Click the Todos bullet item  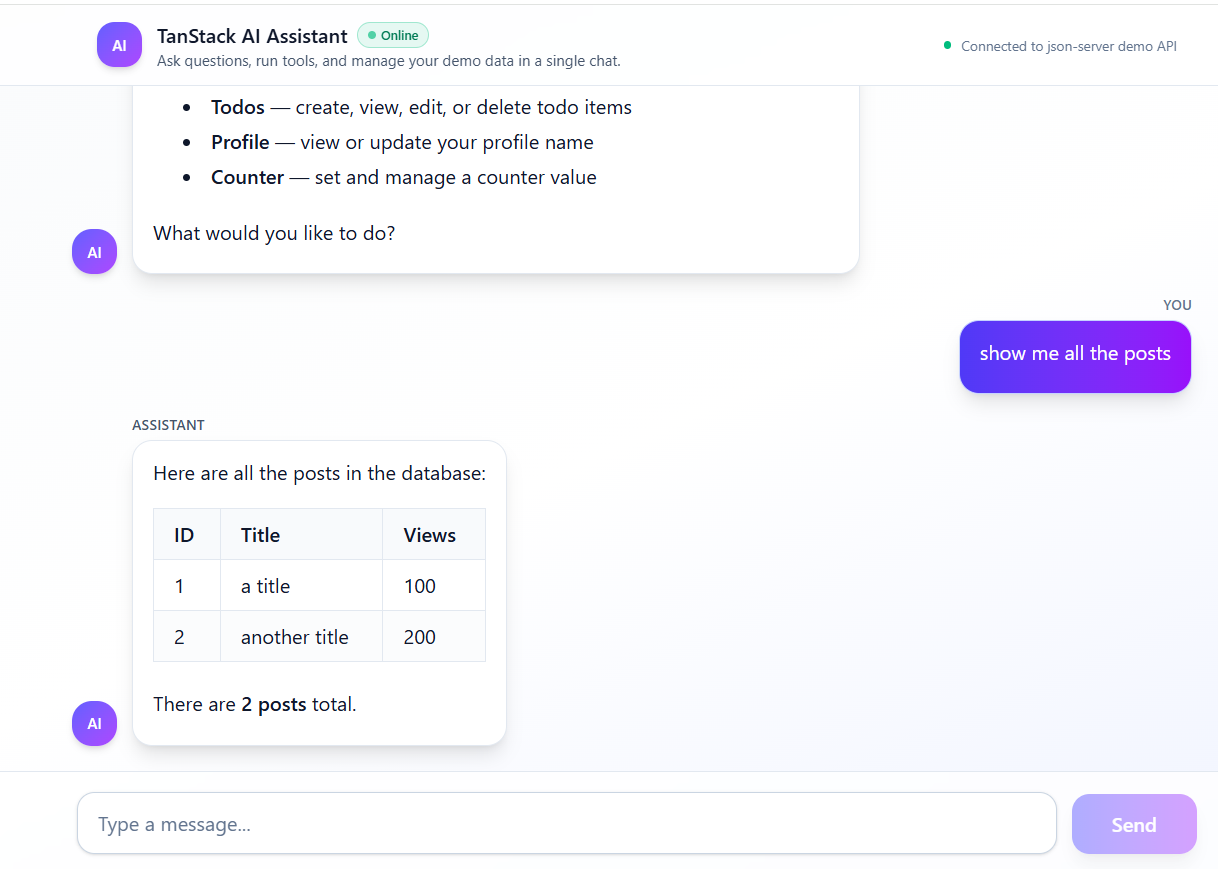420,107
